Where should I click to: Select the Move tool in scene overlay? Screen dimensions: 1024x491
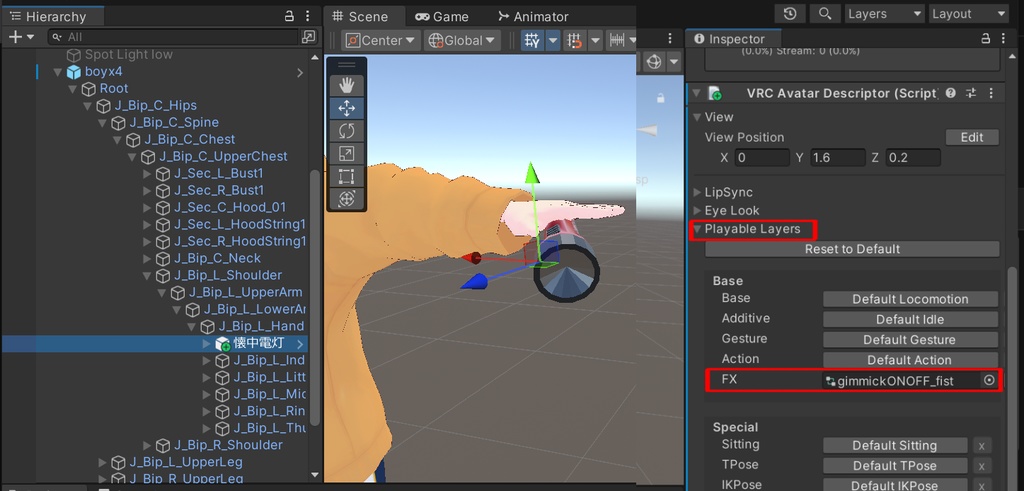346,108
